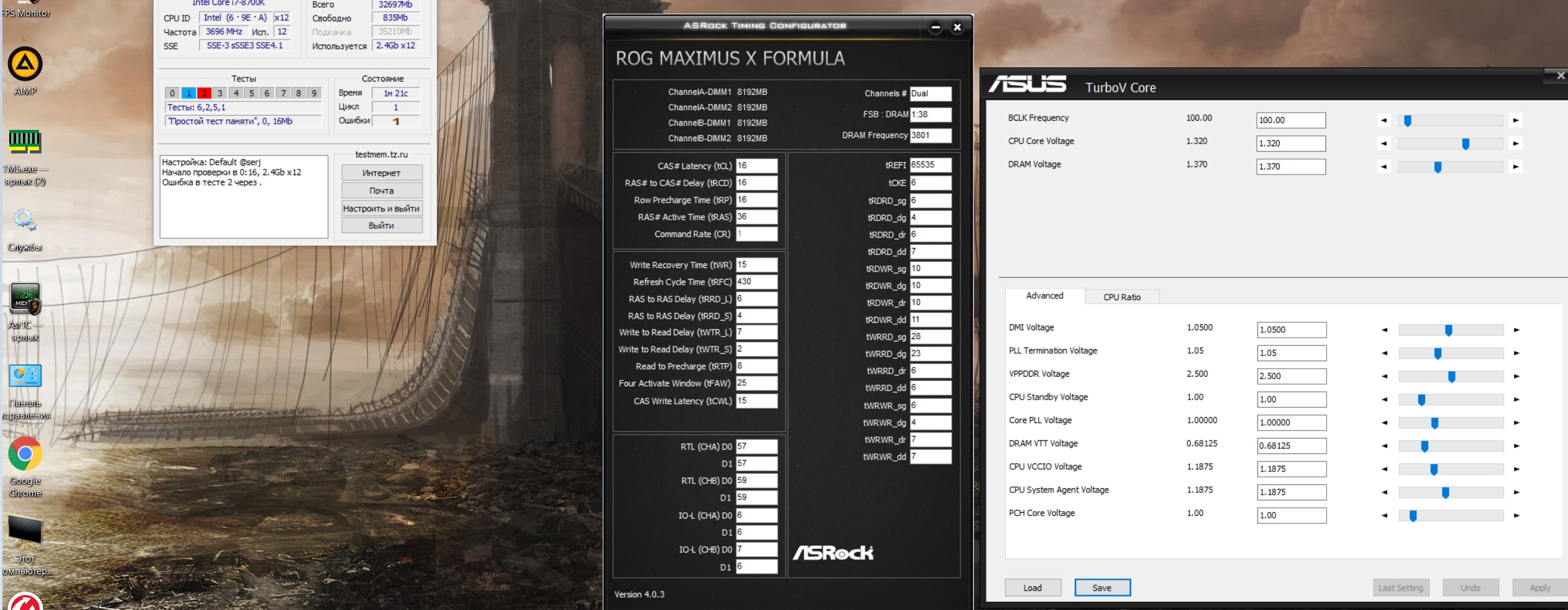Click Настроить и выйти in TestMem5

click(382, 208)
